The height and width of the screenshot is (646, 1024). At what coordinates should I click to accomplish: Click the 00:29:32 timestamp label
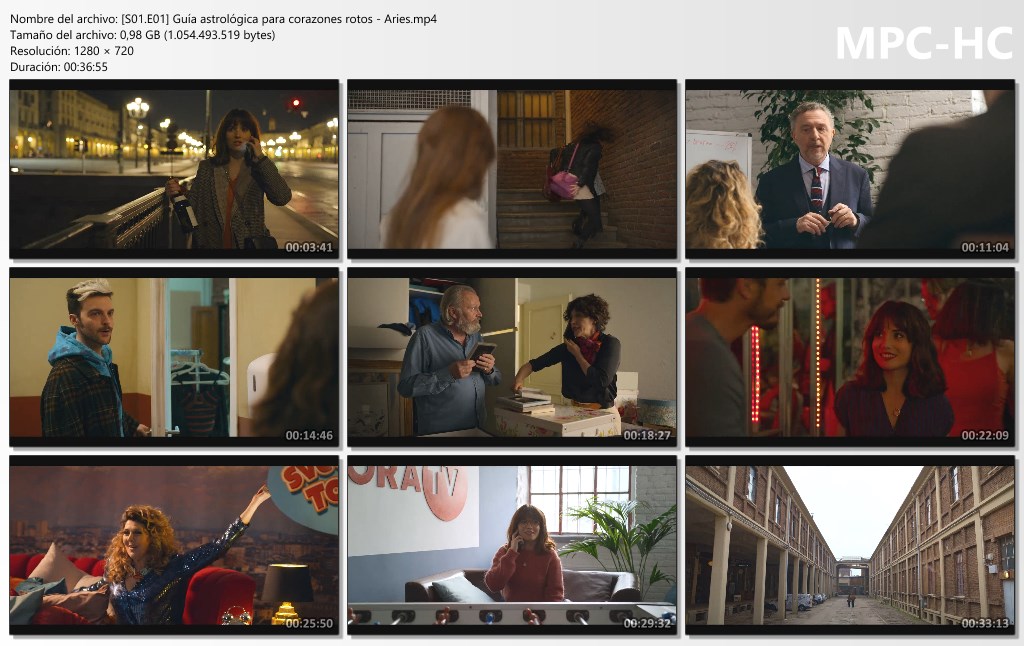647,624
